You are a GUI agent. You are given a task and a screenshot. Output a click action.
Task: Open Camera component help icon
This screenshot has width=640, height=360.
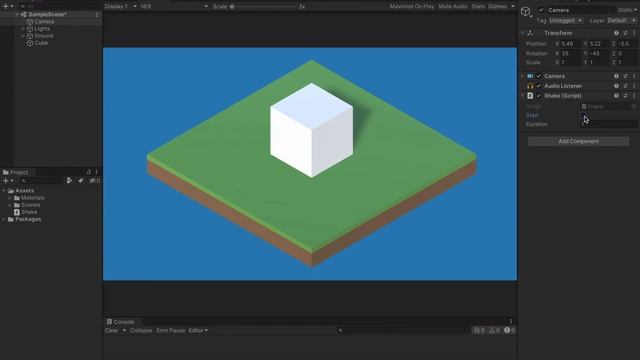click(x=616, y=76)
